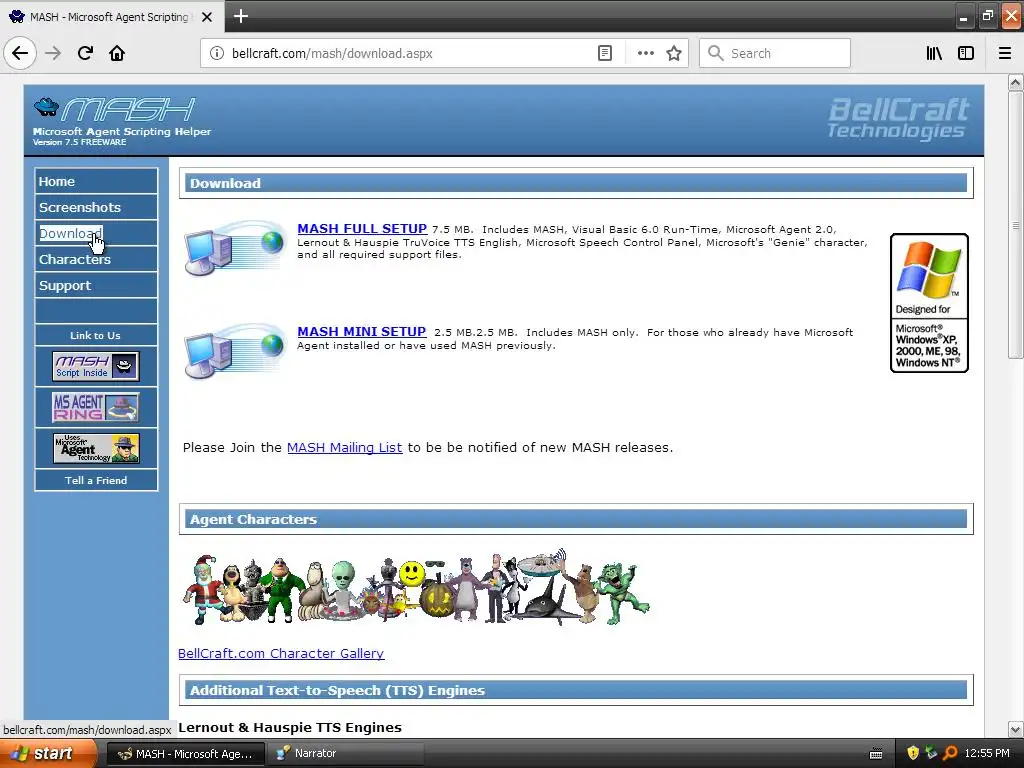1024x768 pixels.
Task: Click Lernout & Hauspie TTS Engines text
Action: tap(289, 728)
